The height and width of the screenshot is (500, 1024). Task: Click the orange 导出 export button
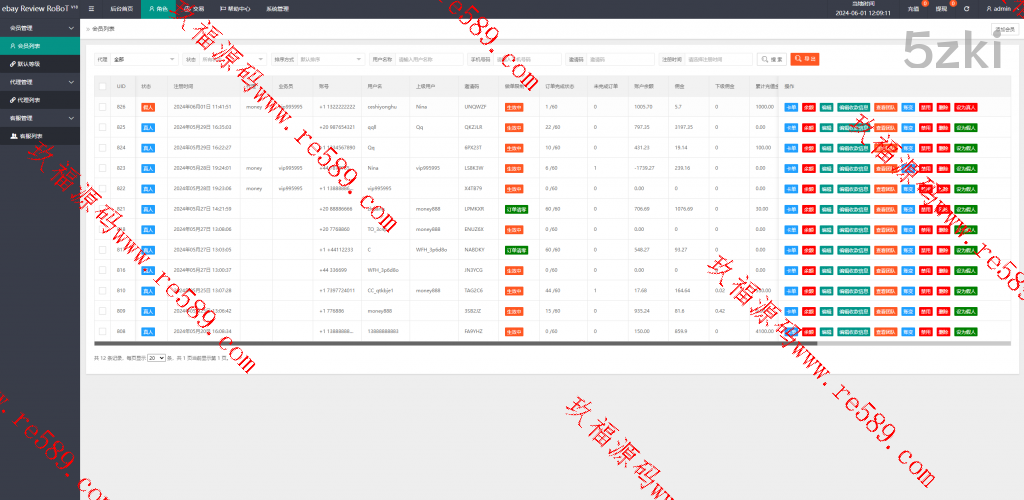coord(804,60)
